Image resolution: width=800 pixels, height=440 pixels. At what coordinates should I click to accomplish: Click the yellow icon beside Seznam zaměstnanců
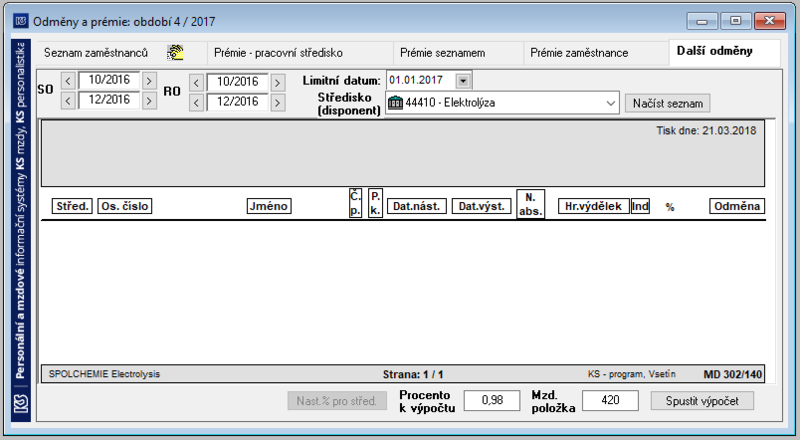[176, 53]
